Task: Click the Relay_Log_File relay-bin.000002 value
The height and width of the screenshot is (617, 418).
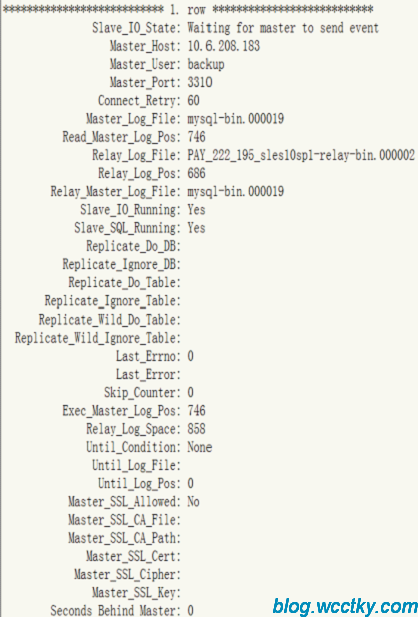Action: (301, 155)
